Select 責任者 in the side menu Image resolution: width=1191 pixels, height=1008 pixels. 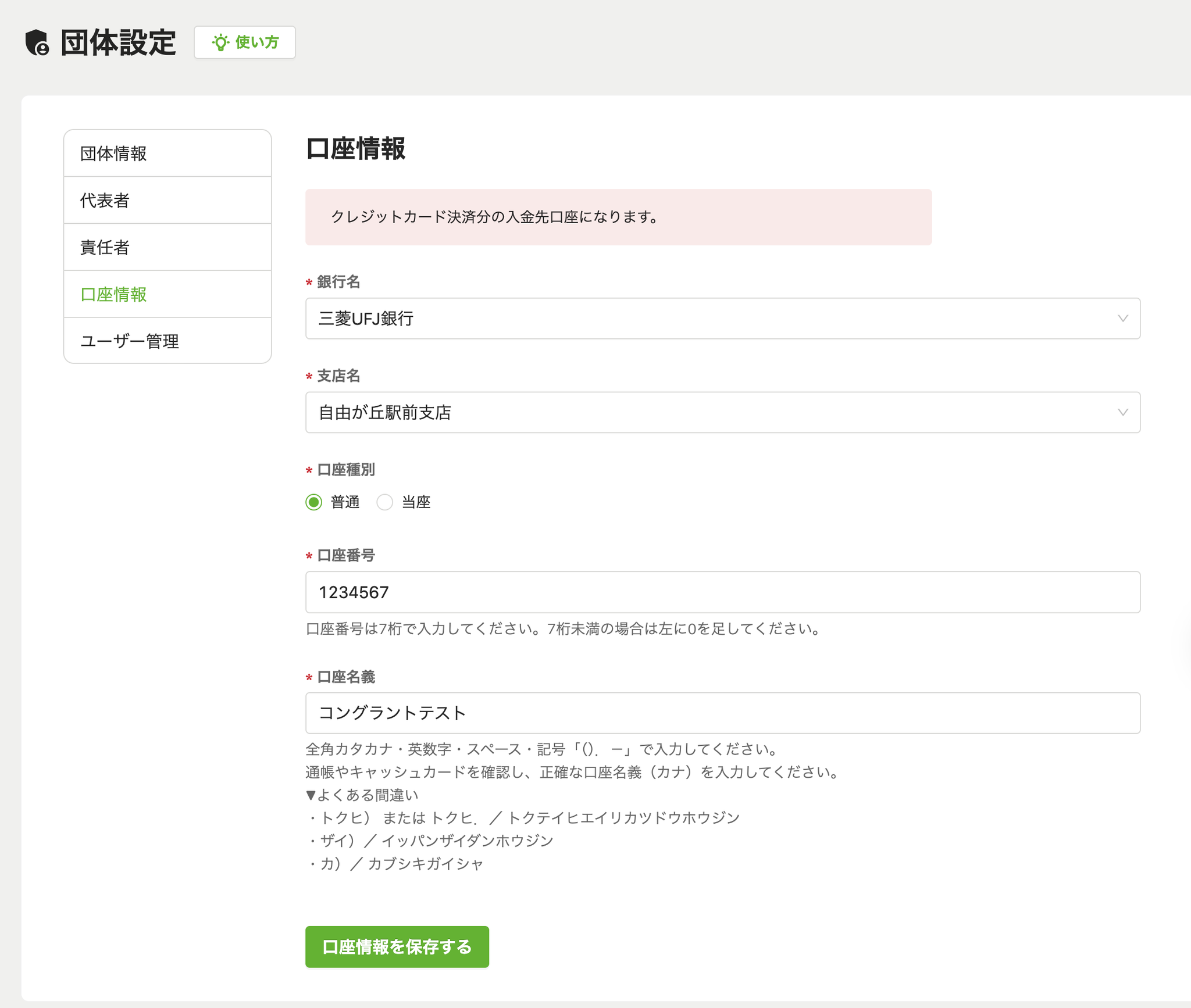167,248
